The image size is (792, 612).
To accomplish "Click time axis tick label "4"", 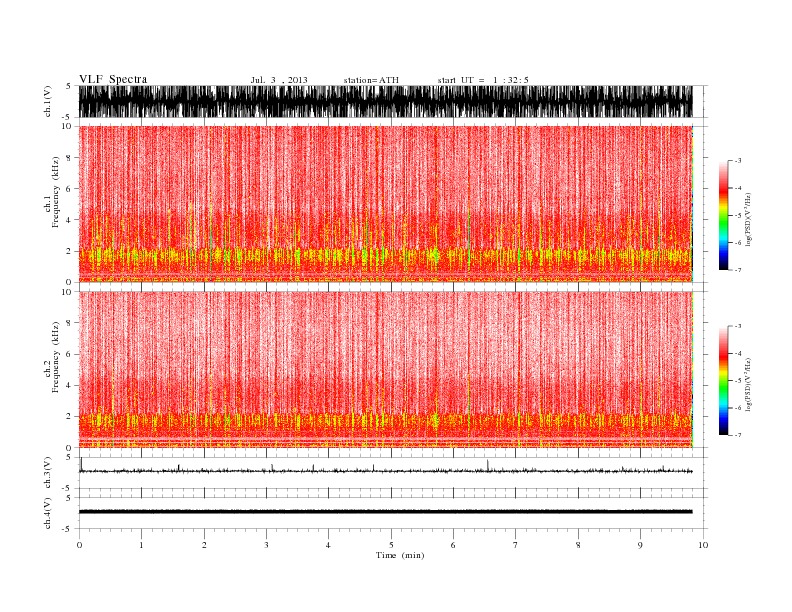I will (x=328, y=545).
